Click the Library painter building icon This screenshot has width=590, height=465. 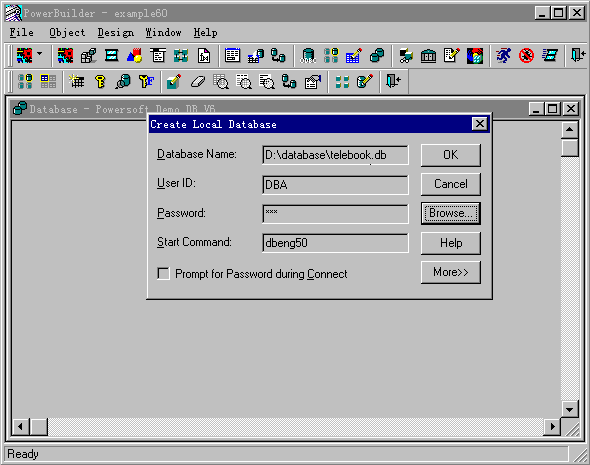pos(428,56)
